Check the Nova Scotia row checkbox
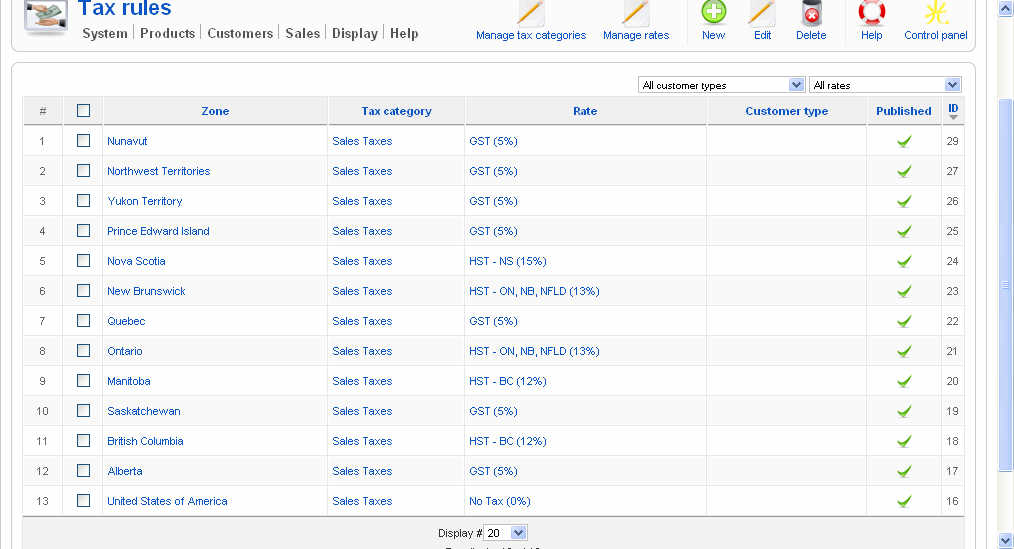The image size is (1014, 549). tap(83, 261)
